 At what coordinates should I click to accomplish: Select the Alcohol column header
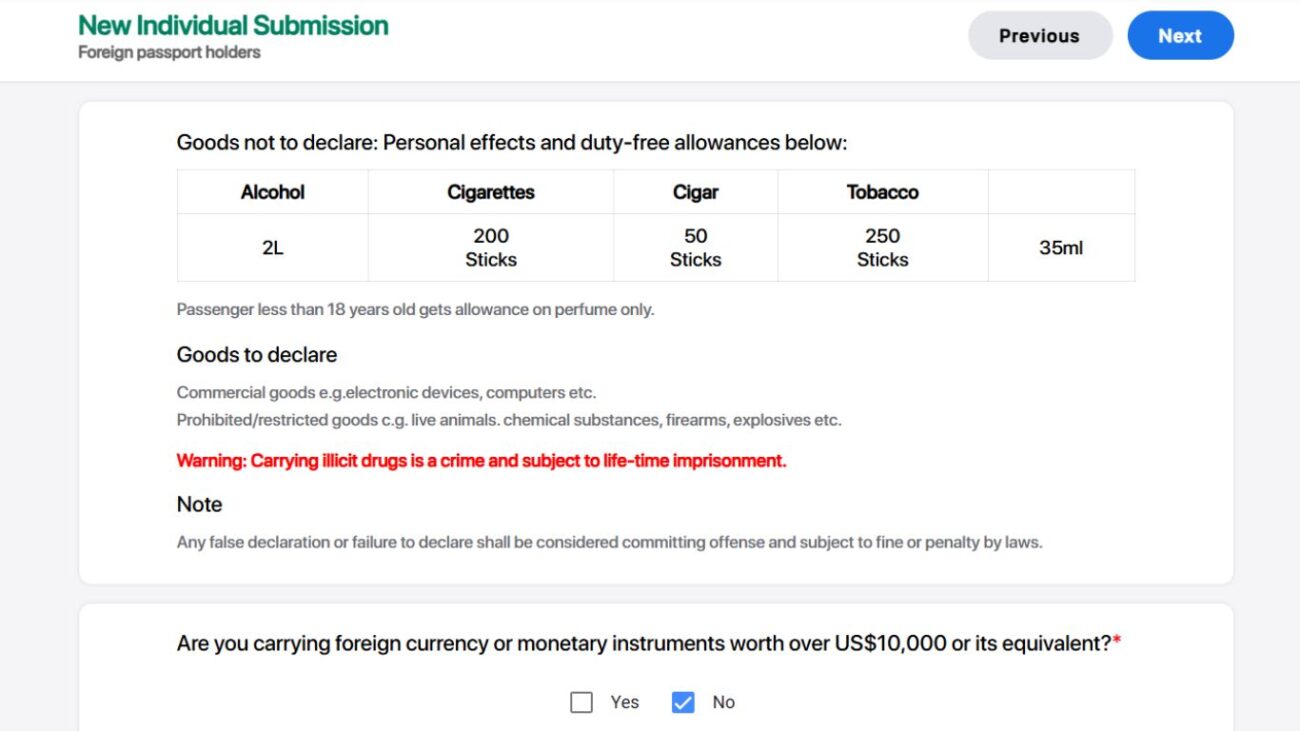pyautogui.click(x=272, y=192)
